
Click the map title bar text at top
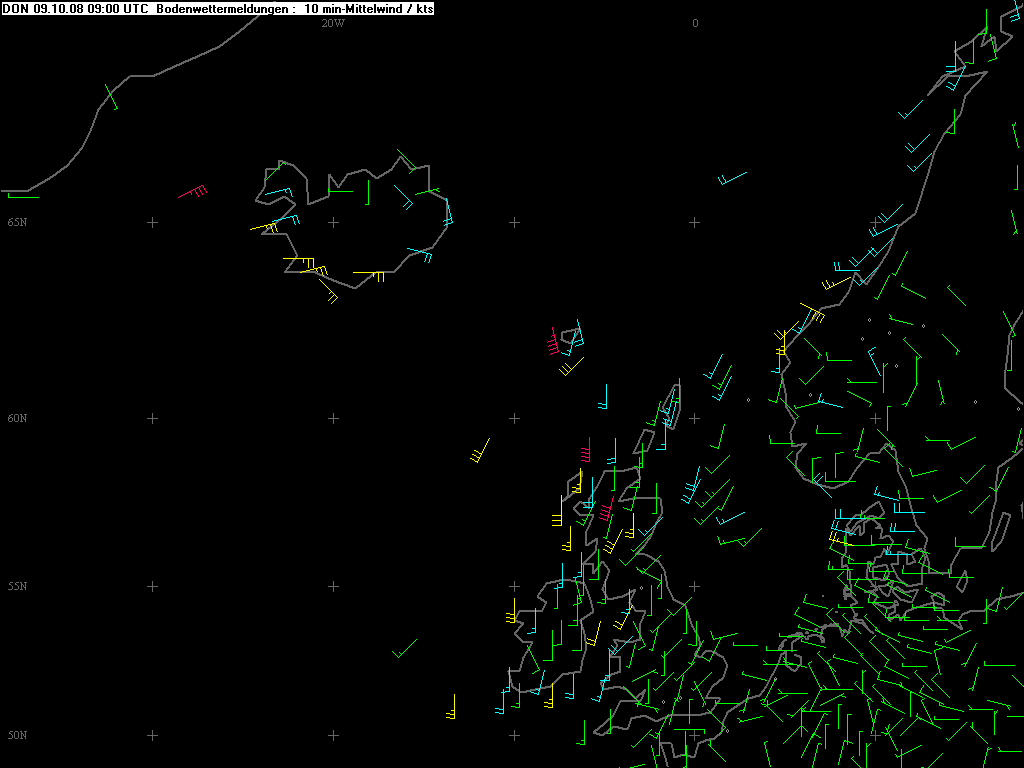point(217,8)
